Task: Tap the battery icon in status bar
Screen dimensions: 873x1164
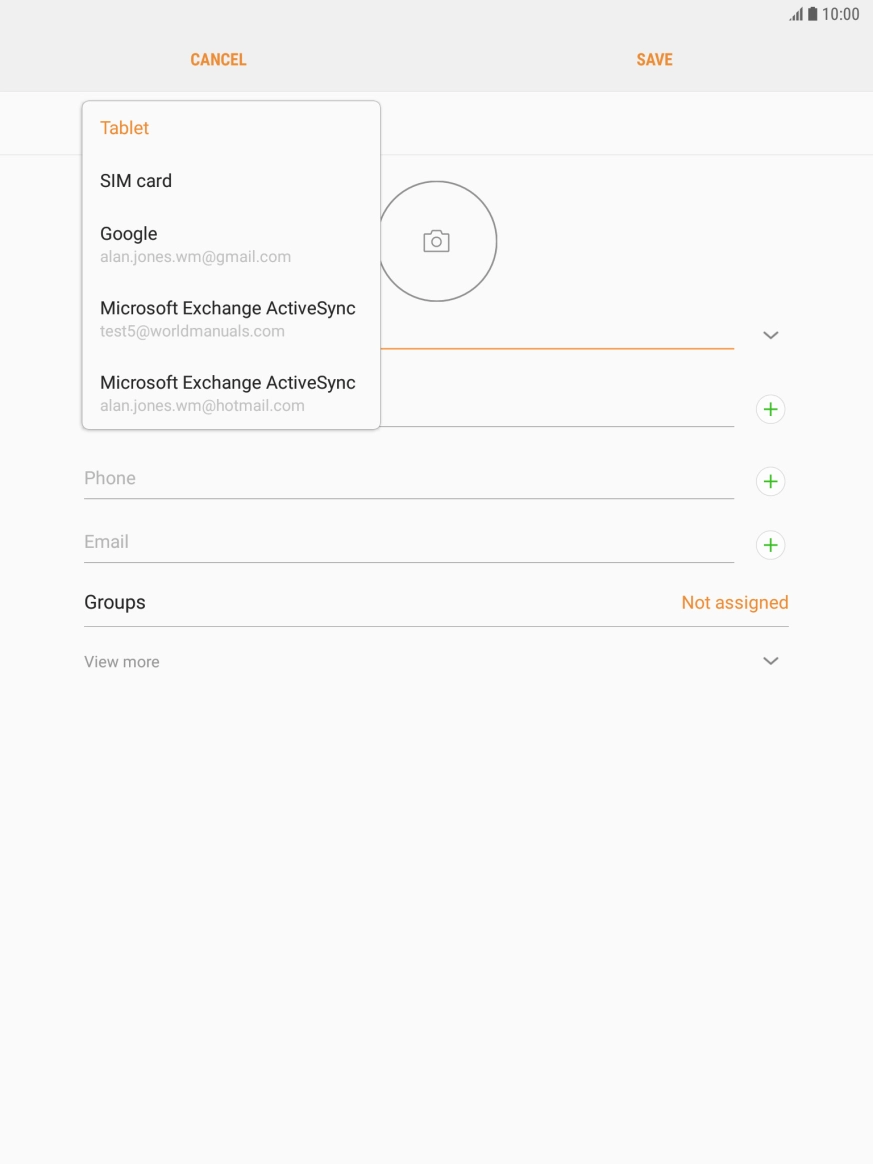Action: tap(813, 14)
